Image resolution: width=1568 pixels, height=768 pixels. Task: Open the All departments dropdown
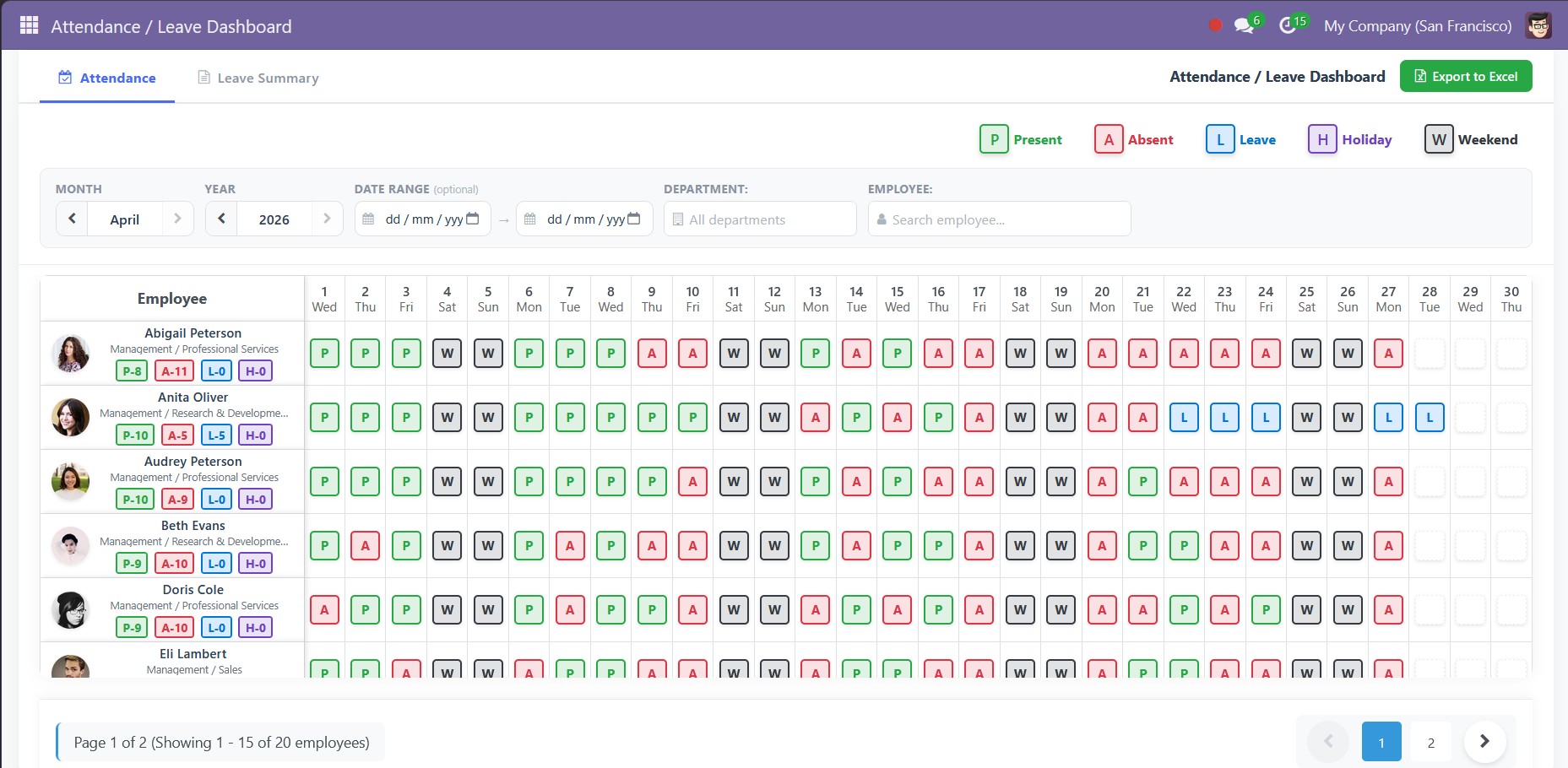[x=760, y=219]
